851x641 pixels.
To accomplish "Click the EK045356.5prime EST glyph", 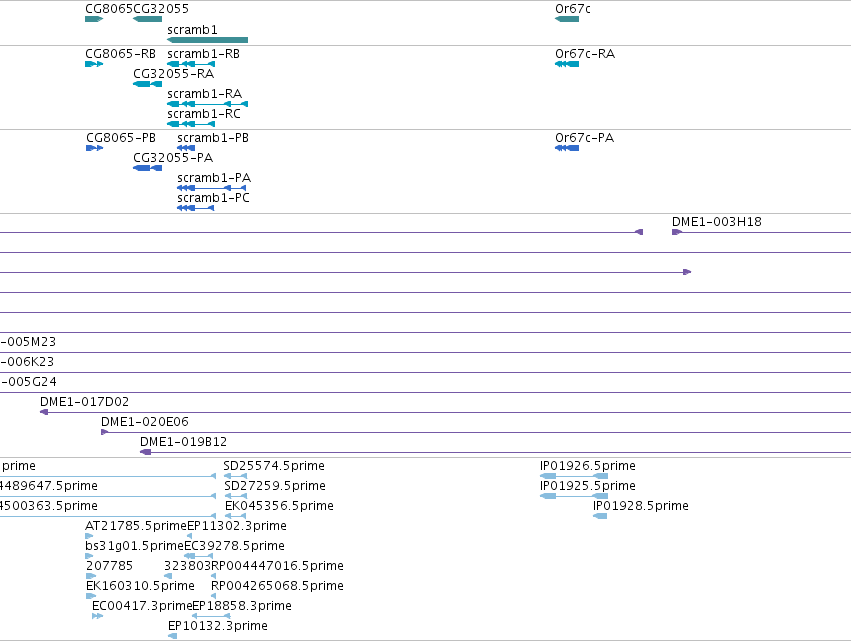I will click(x=236, y=516).
